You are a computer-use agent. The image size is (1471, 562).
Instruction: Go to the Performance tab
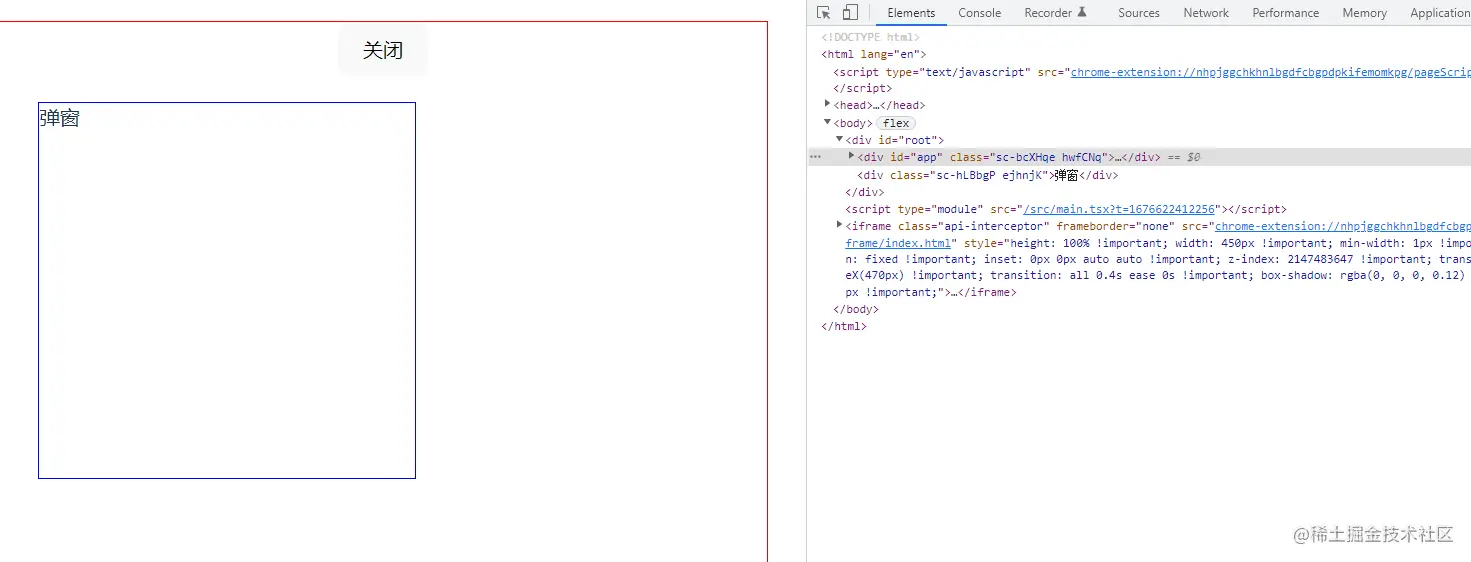pos(1286,13)
